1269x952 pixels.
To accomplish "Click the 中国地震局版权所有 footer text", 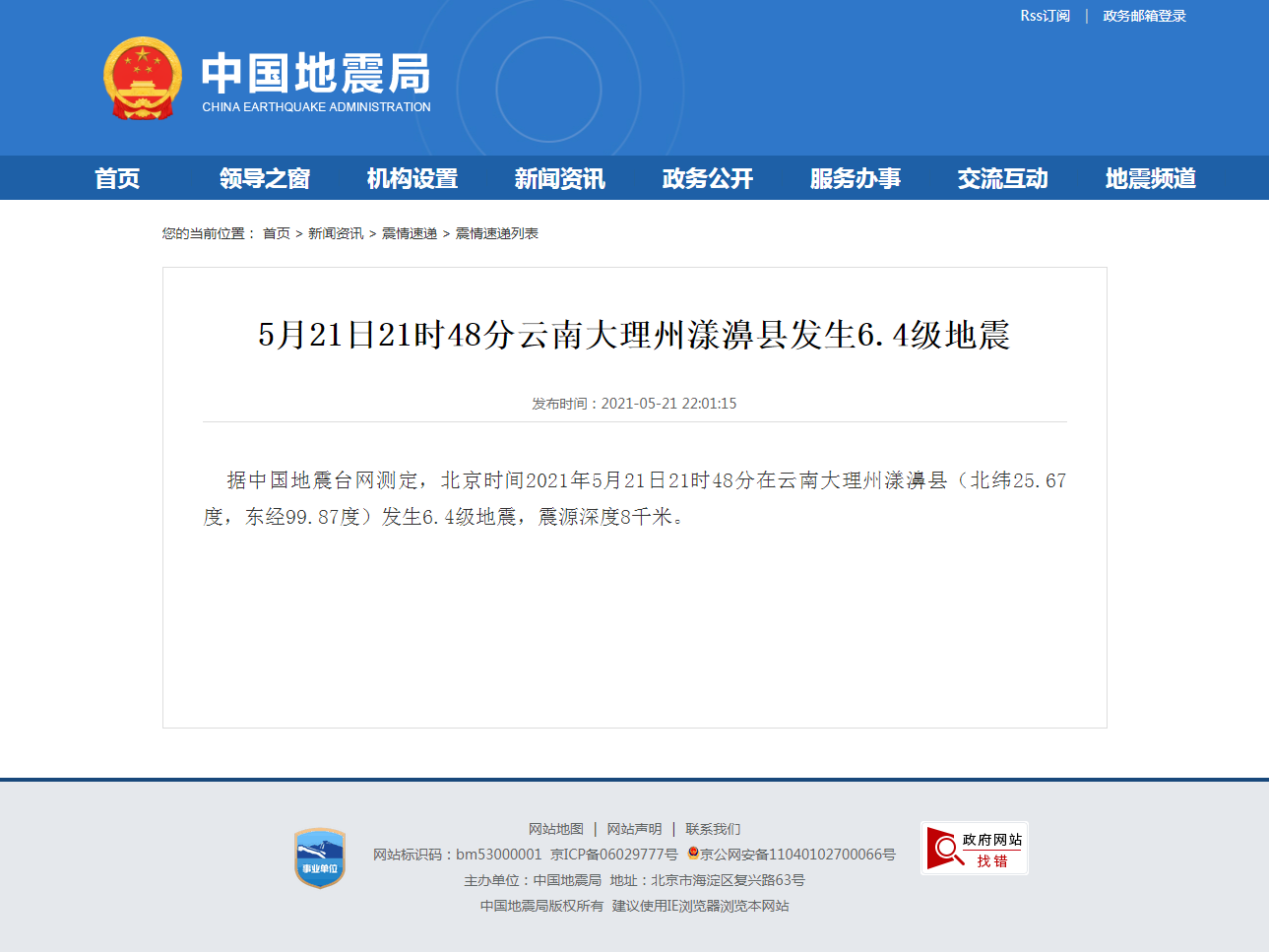I will (541, 906).
